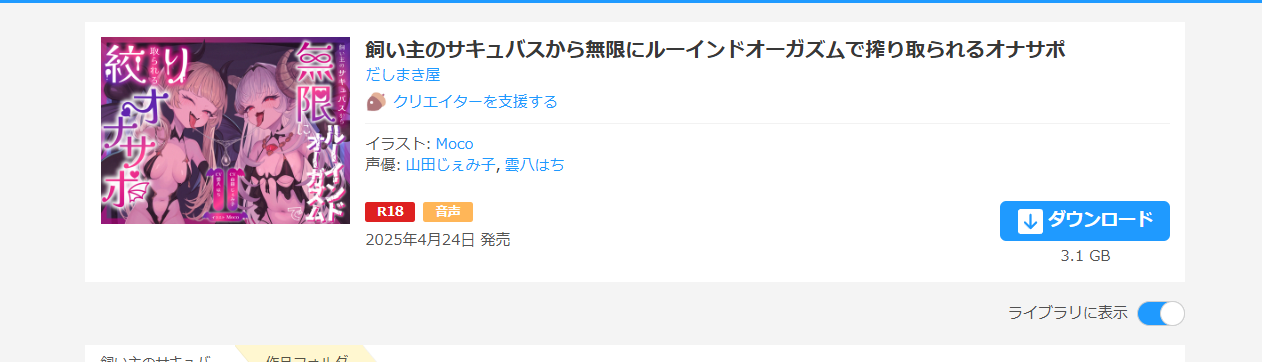Click the work title heading
This screenshot has height=362, width=1262.
[x=715, y=49]
